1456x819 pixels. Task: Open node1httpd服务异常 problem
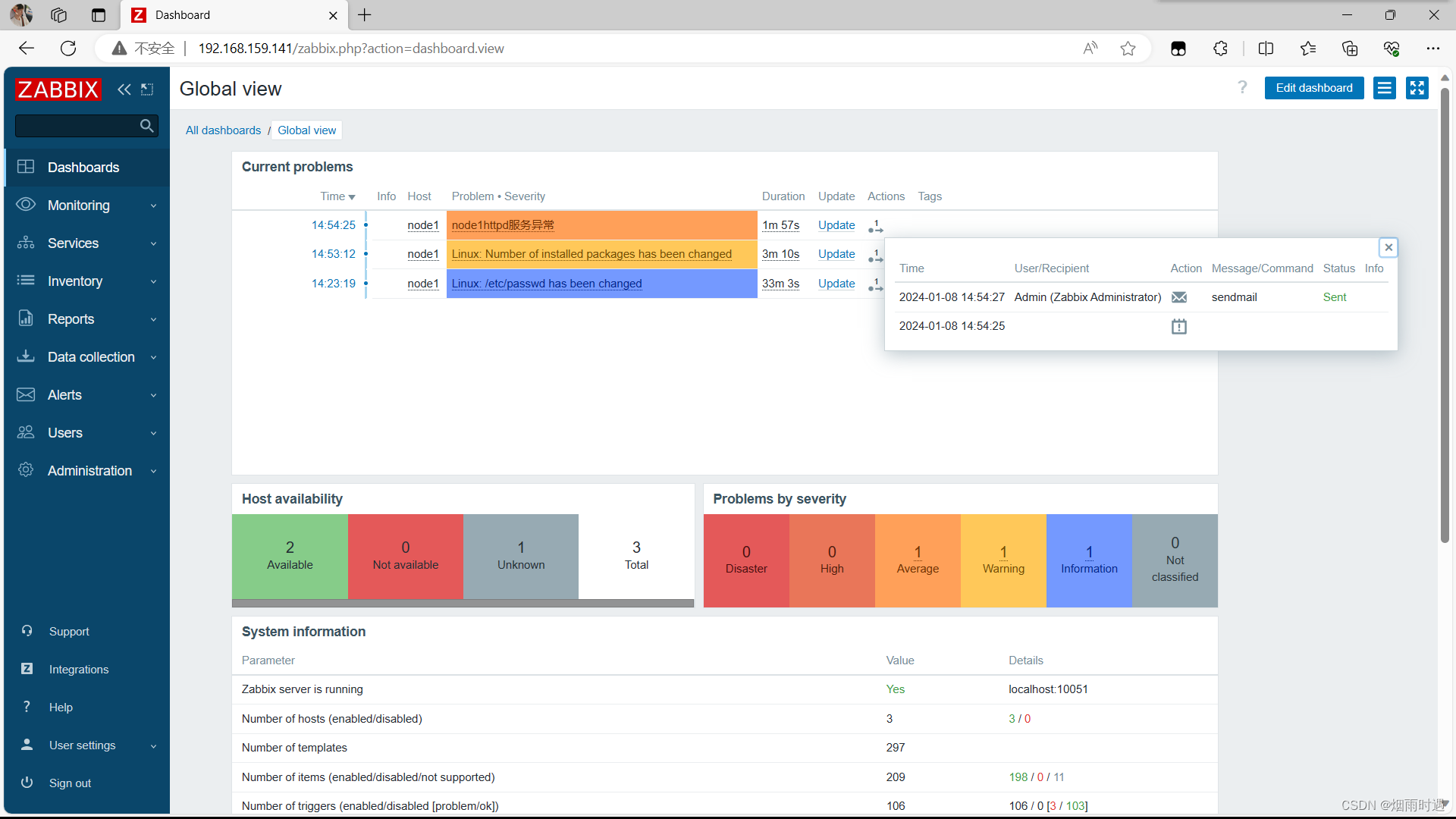coord(503,225)
